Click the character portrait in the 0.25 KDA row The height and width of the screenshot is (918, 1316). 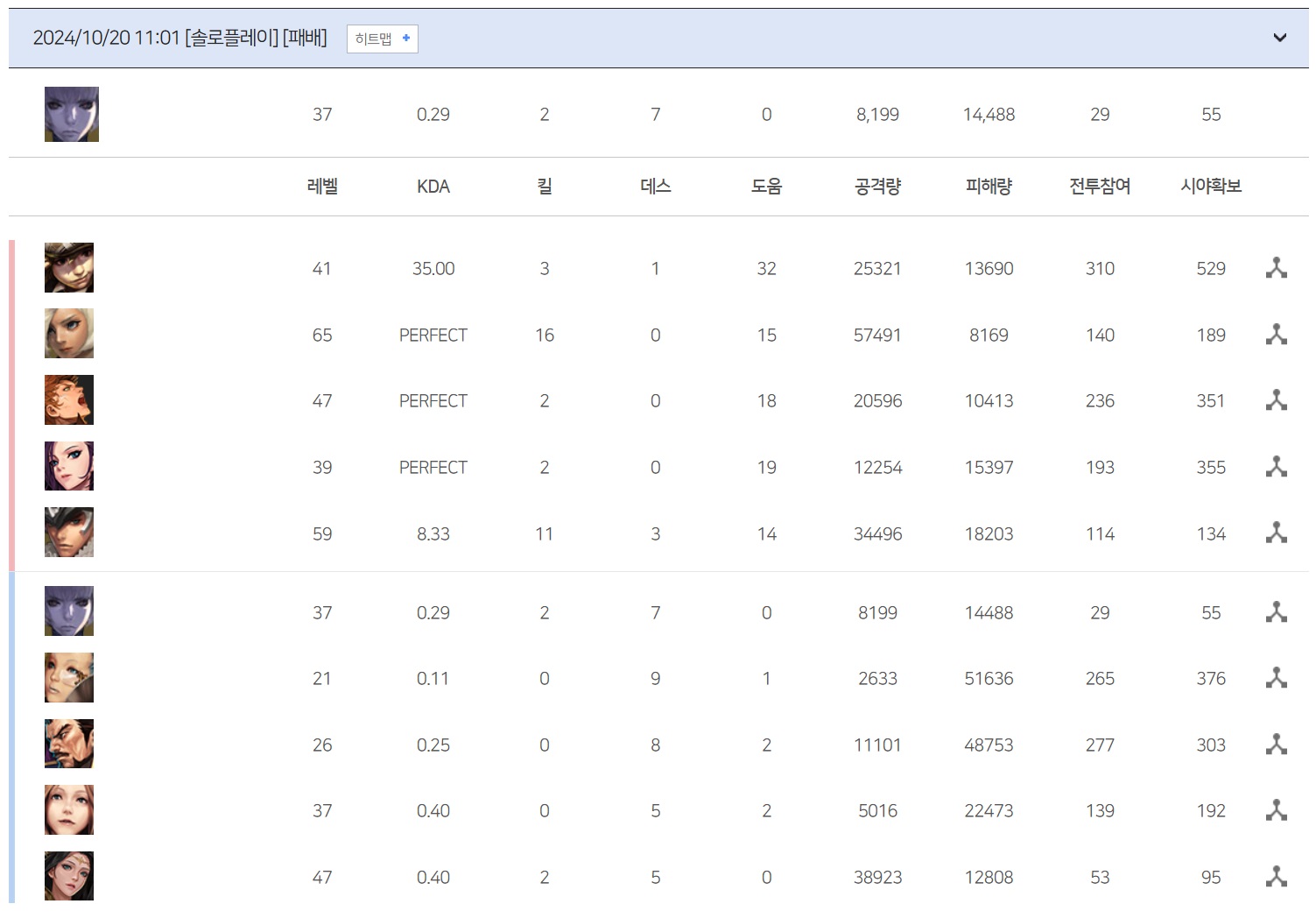click(x=69, y=744)
